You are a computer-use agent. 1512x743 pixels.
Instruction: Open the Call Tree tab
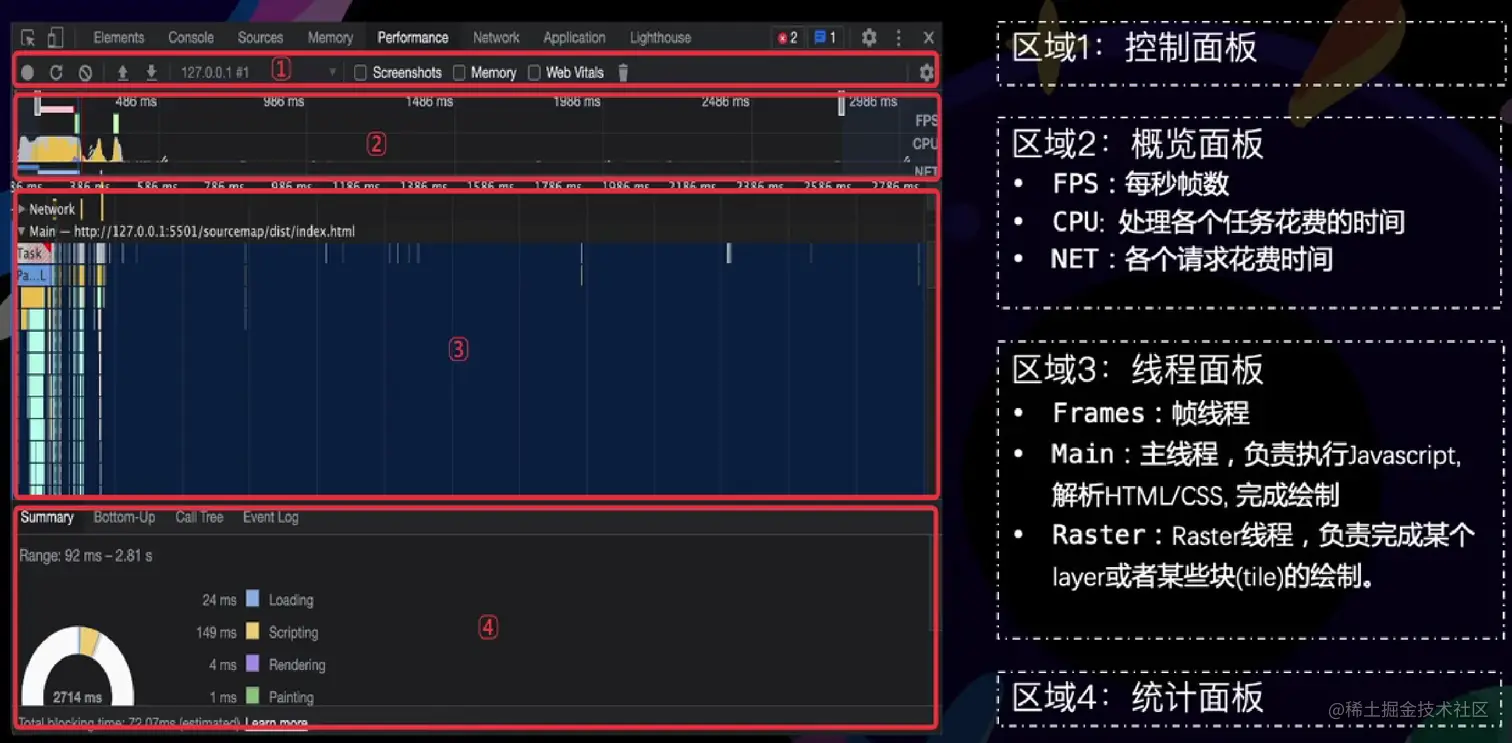tap(199, 517)
